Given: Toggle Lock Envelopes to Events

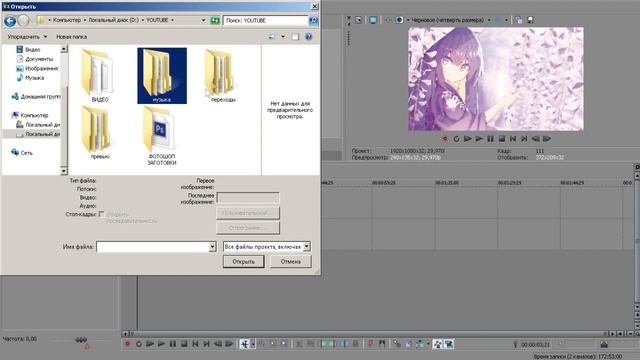Looking at the screenshot, I should pyautogui.click(x=437, y=344).
